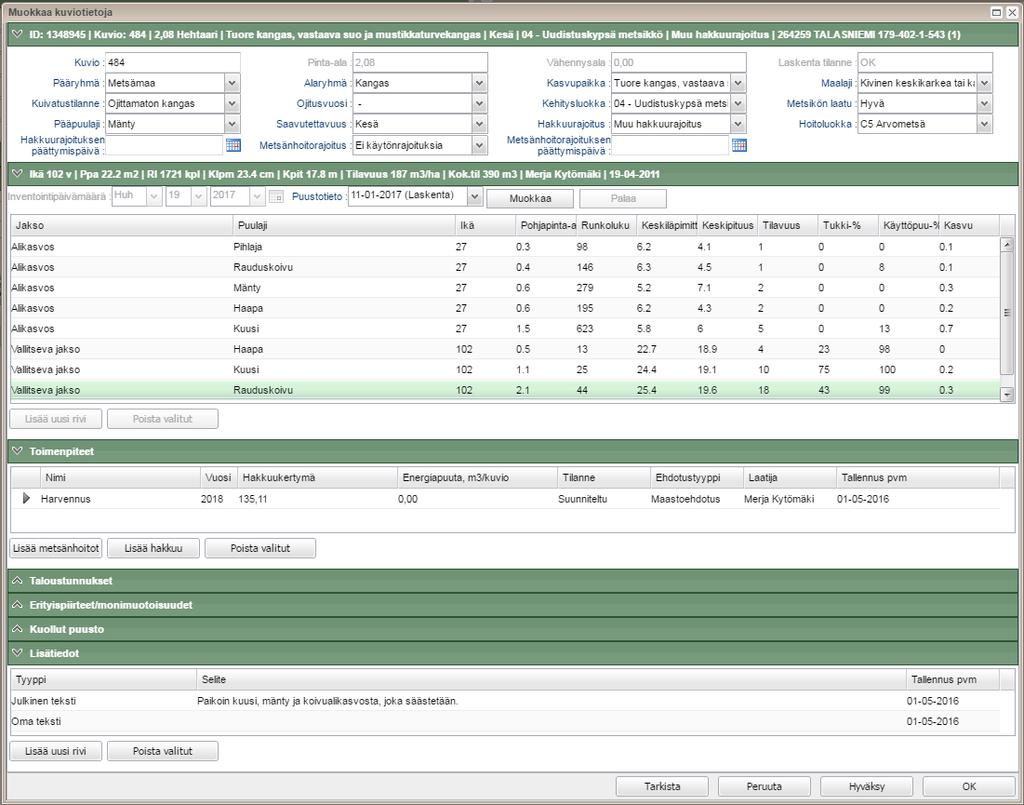Click the Kuvio input field
This screenshot has height=805, width=1024.
[x=172, y=63]
